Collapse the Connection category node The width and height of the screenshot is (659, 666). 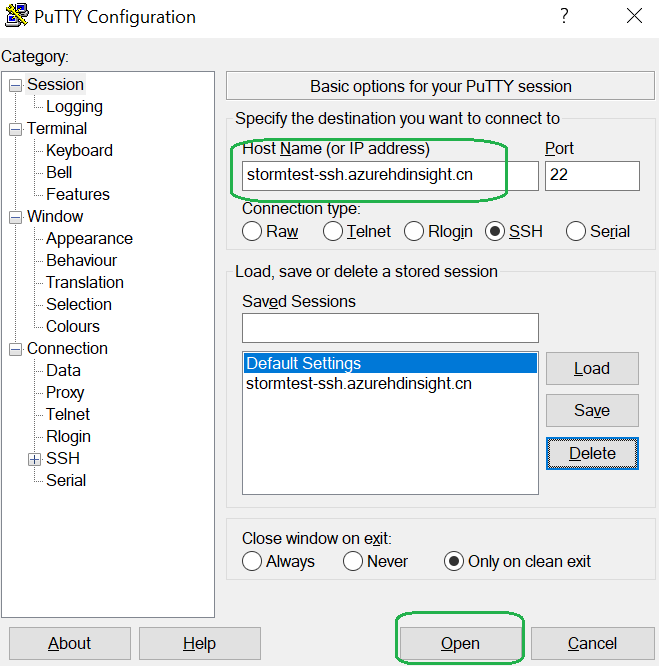[x=15, y=349]
